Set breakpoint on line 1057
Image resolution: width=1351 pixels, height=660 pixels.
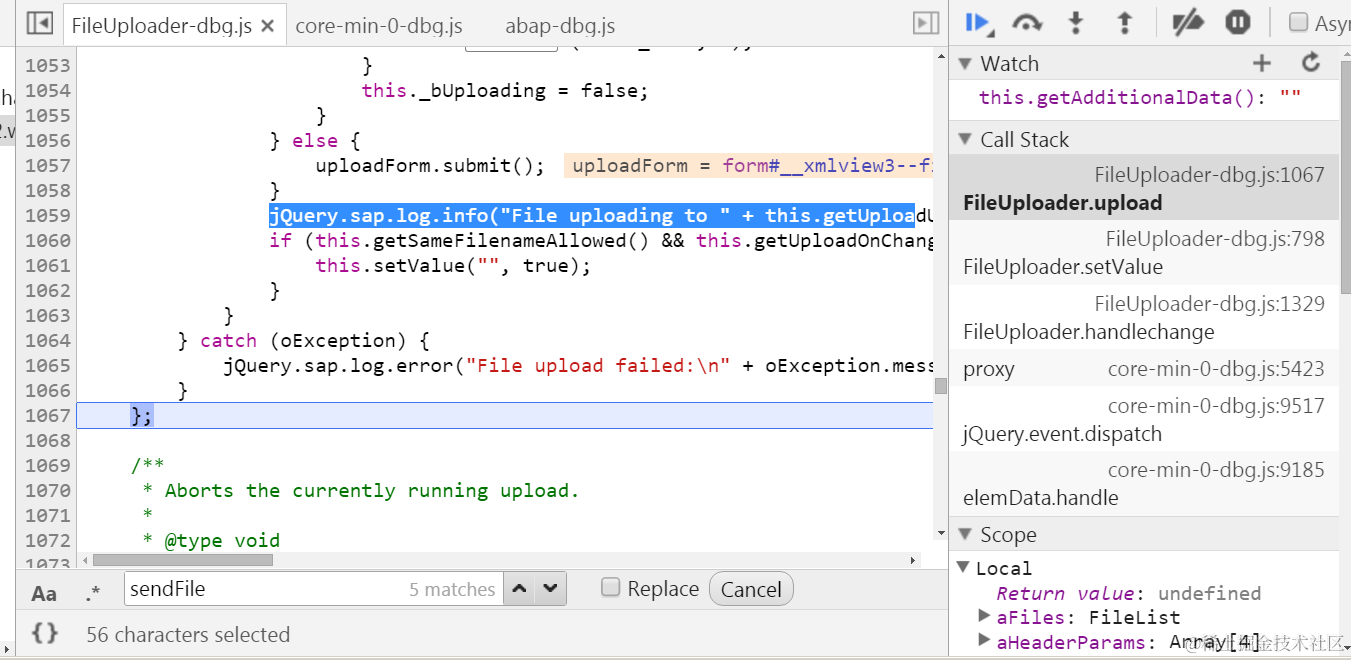pyautogui.click(x=47, y=165)
